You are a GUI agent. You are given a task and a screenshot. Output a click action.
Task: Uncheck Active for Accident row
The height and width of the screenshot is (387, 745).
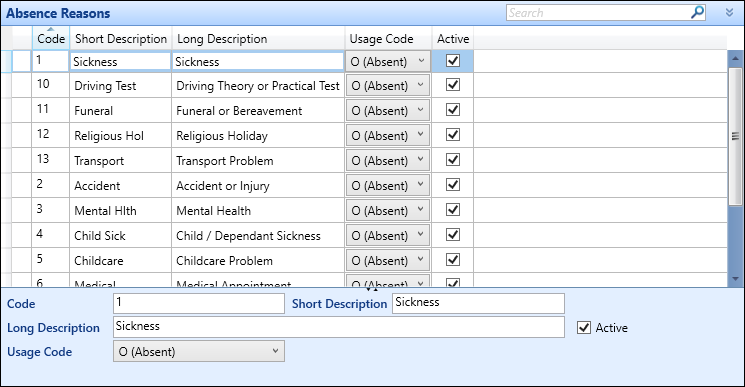tap(453, 185)
